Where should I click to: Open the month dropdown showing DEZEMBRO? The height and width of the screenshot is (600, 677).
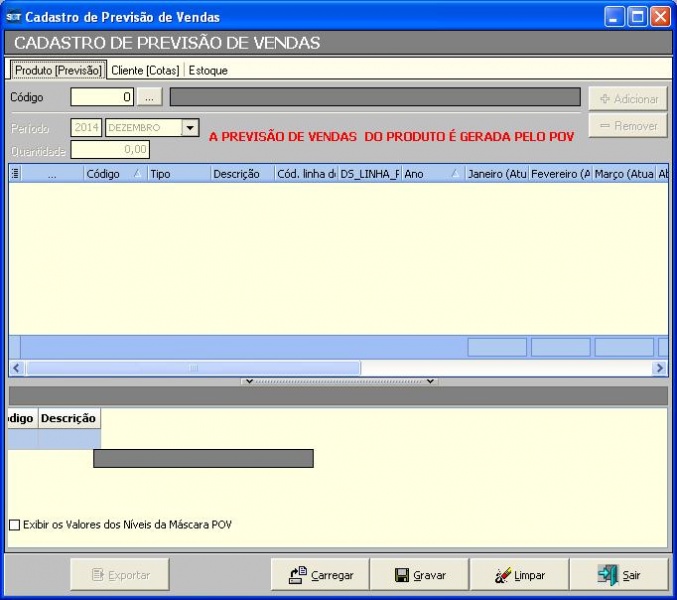coord(190,128)
